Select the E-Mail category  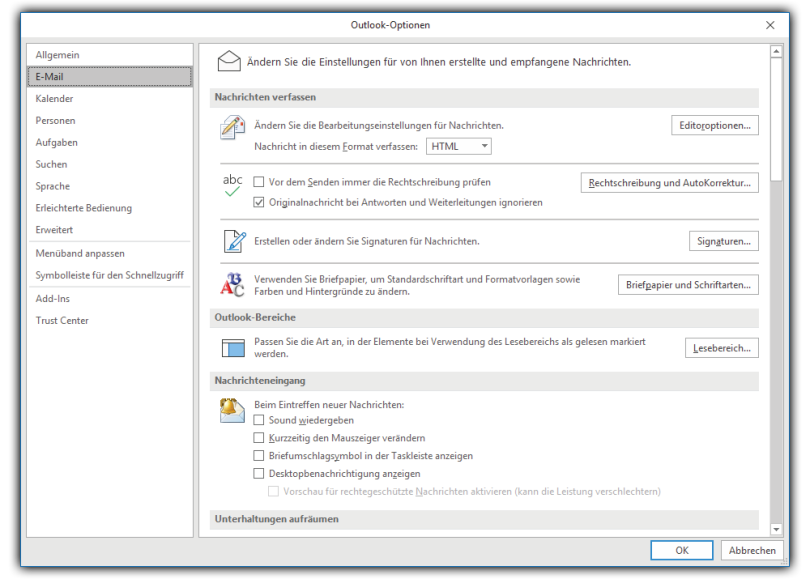pyautogui.click(x=110, y=76)
